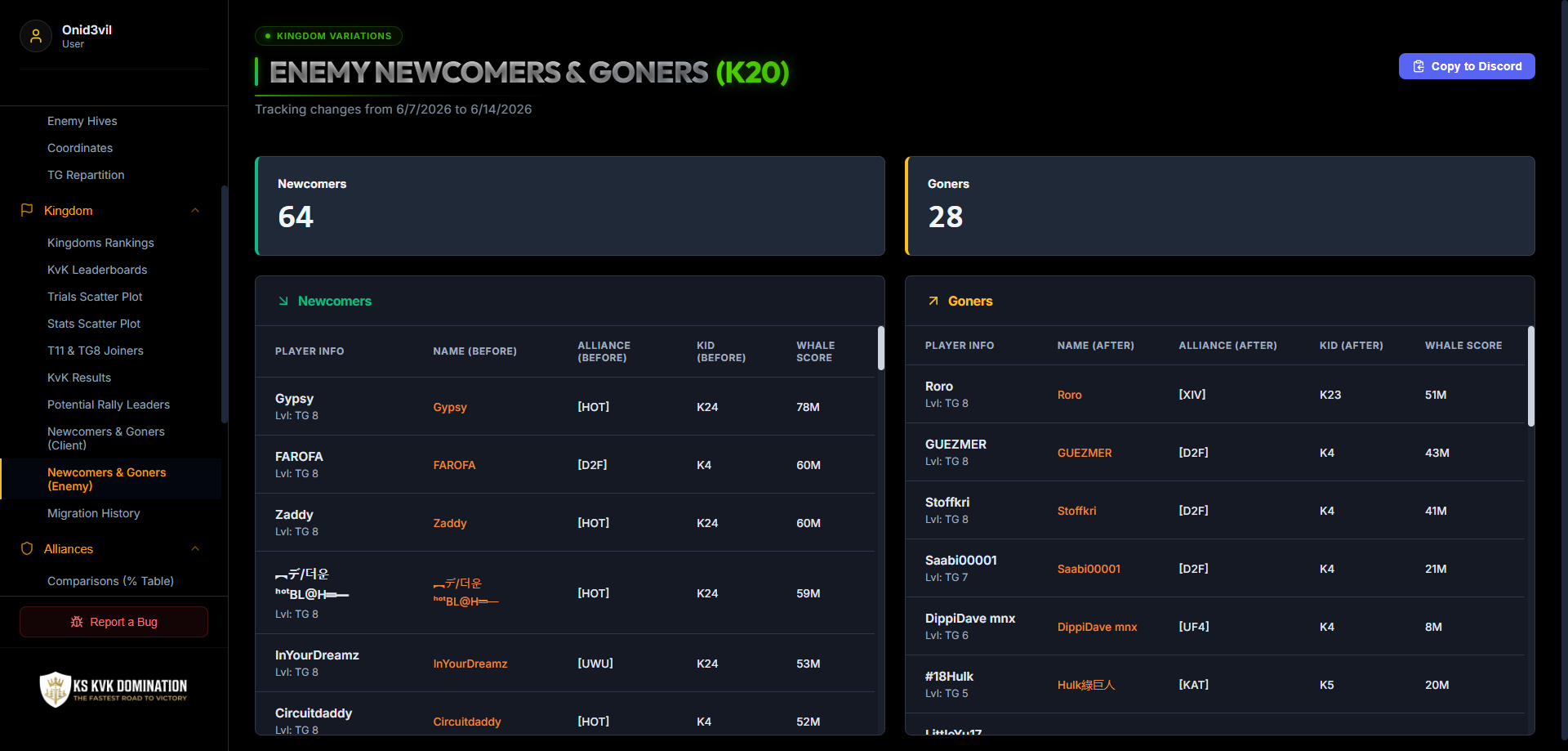The image size is (1568, 751).
Task: Click the Goners table vertical scrollbar
Action: click(1531, 376)
